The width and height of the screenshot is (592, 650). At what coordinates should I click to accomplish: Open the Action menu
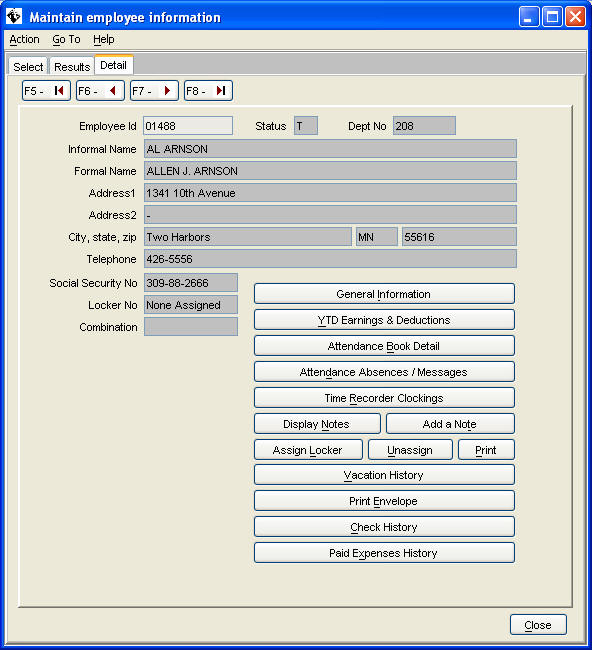(24, 39)
